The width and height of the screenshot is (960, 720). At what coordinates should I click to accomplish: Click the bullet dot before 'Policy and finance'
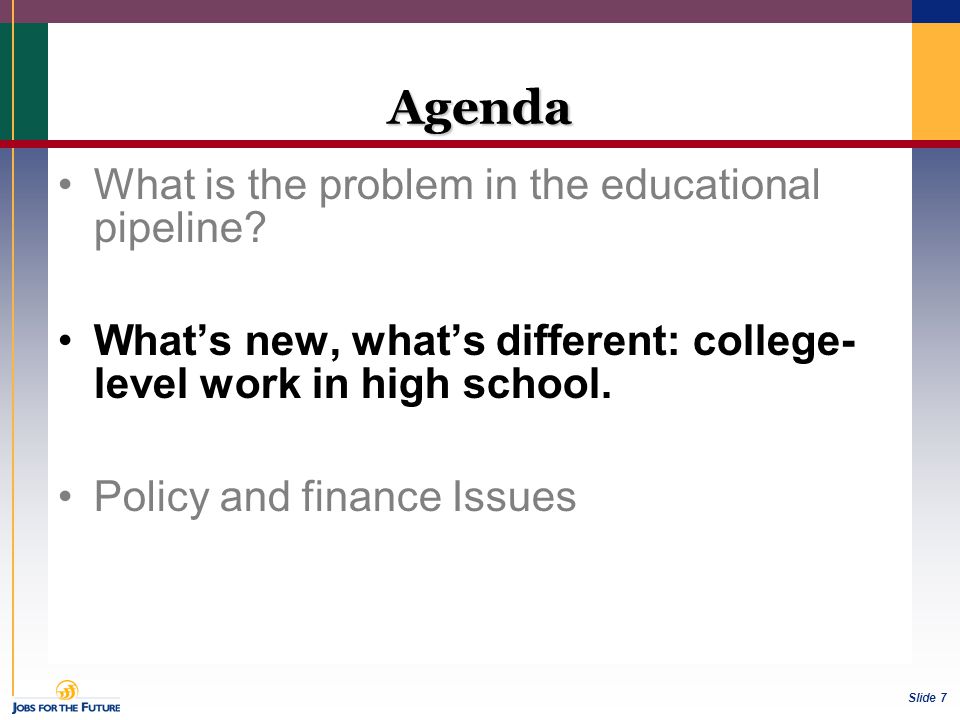(66, 496)
